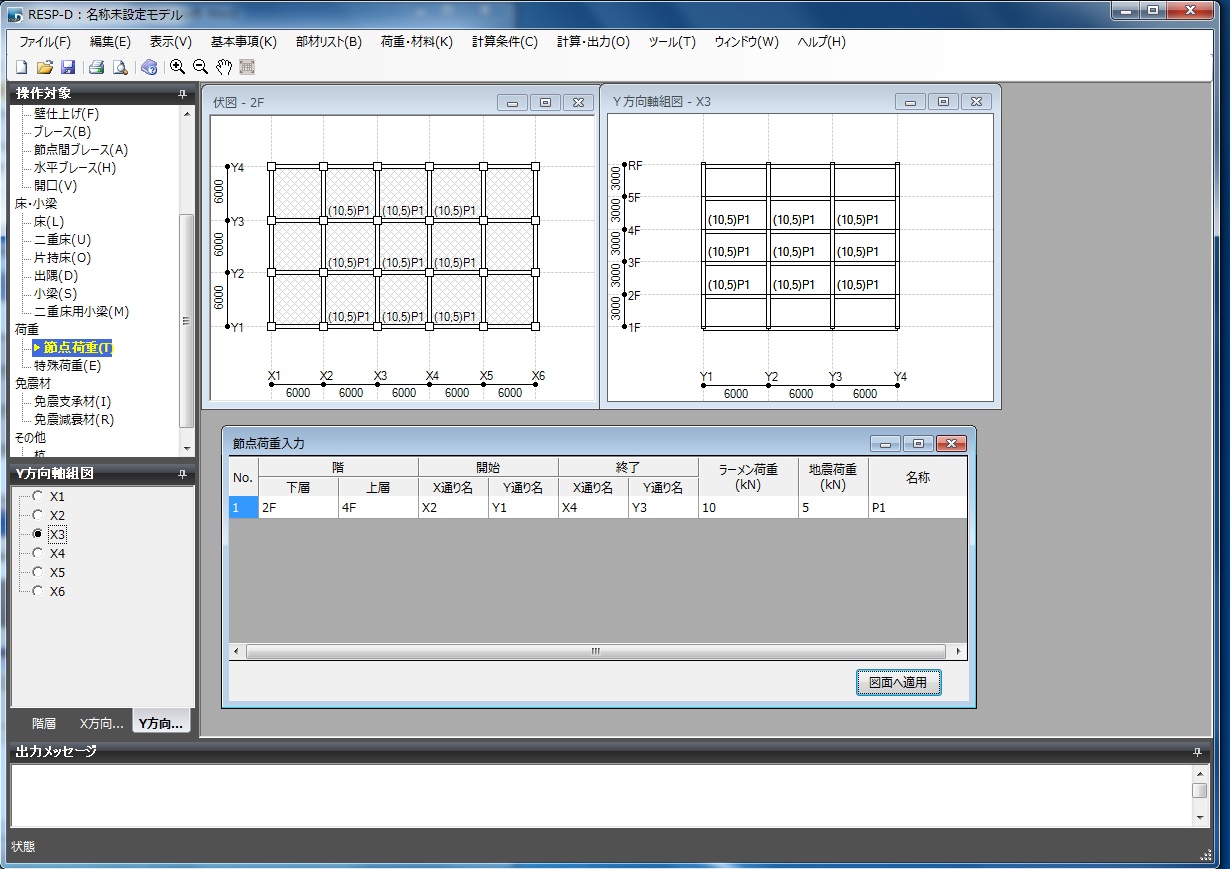
Task: Minimize the Y方向軸組図 - X3 window
Action: click(910, 102)
